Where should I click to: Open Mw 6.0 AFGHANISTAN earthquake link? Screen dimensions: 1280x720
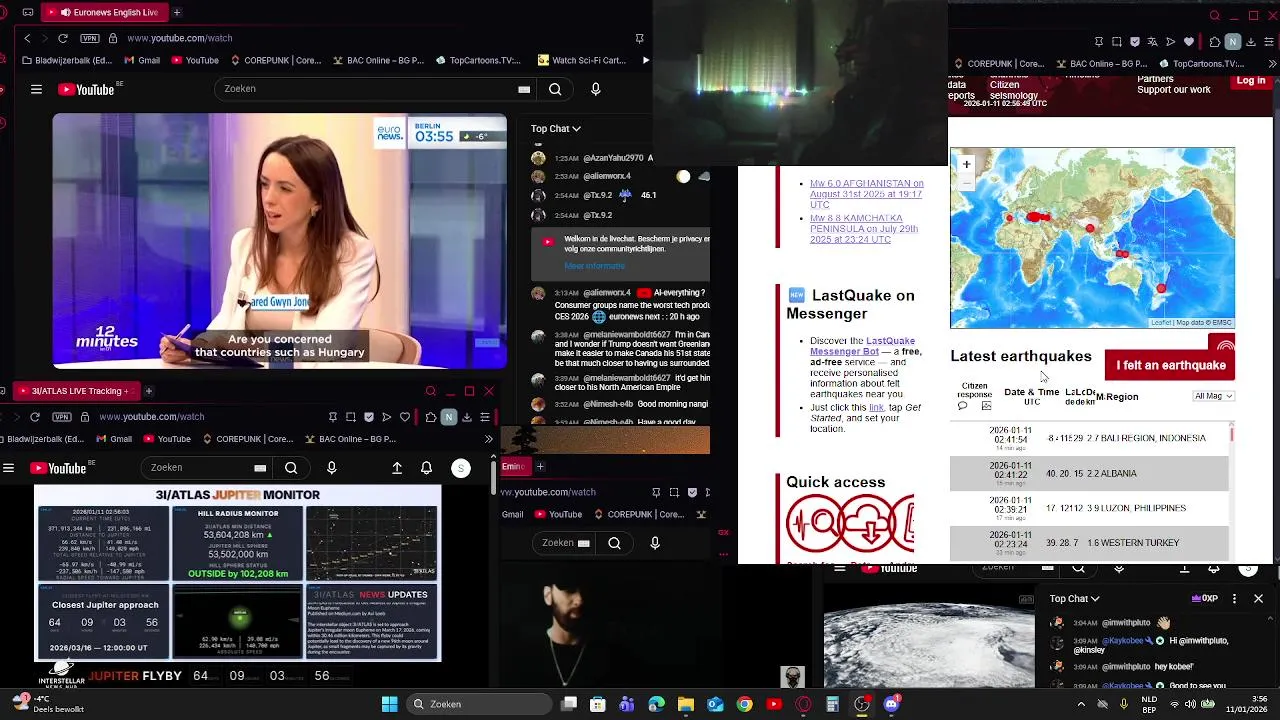(x=866, y=194)
